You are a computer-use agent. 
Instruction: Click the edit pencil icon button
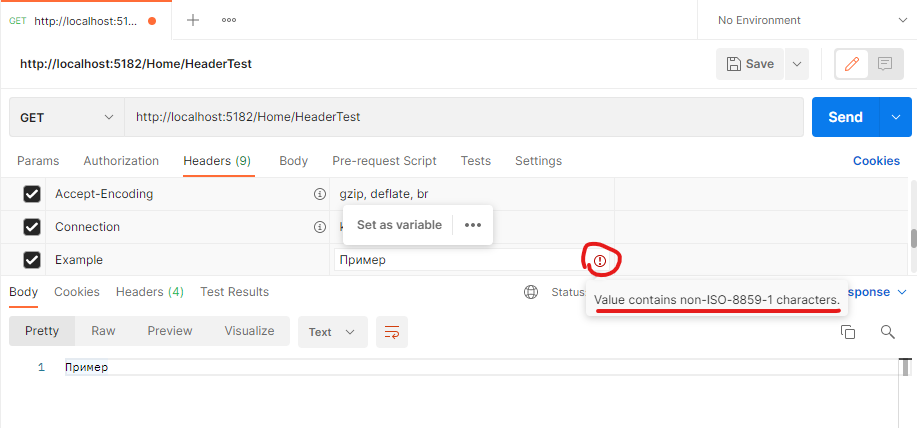[852, 64]
